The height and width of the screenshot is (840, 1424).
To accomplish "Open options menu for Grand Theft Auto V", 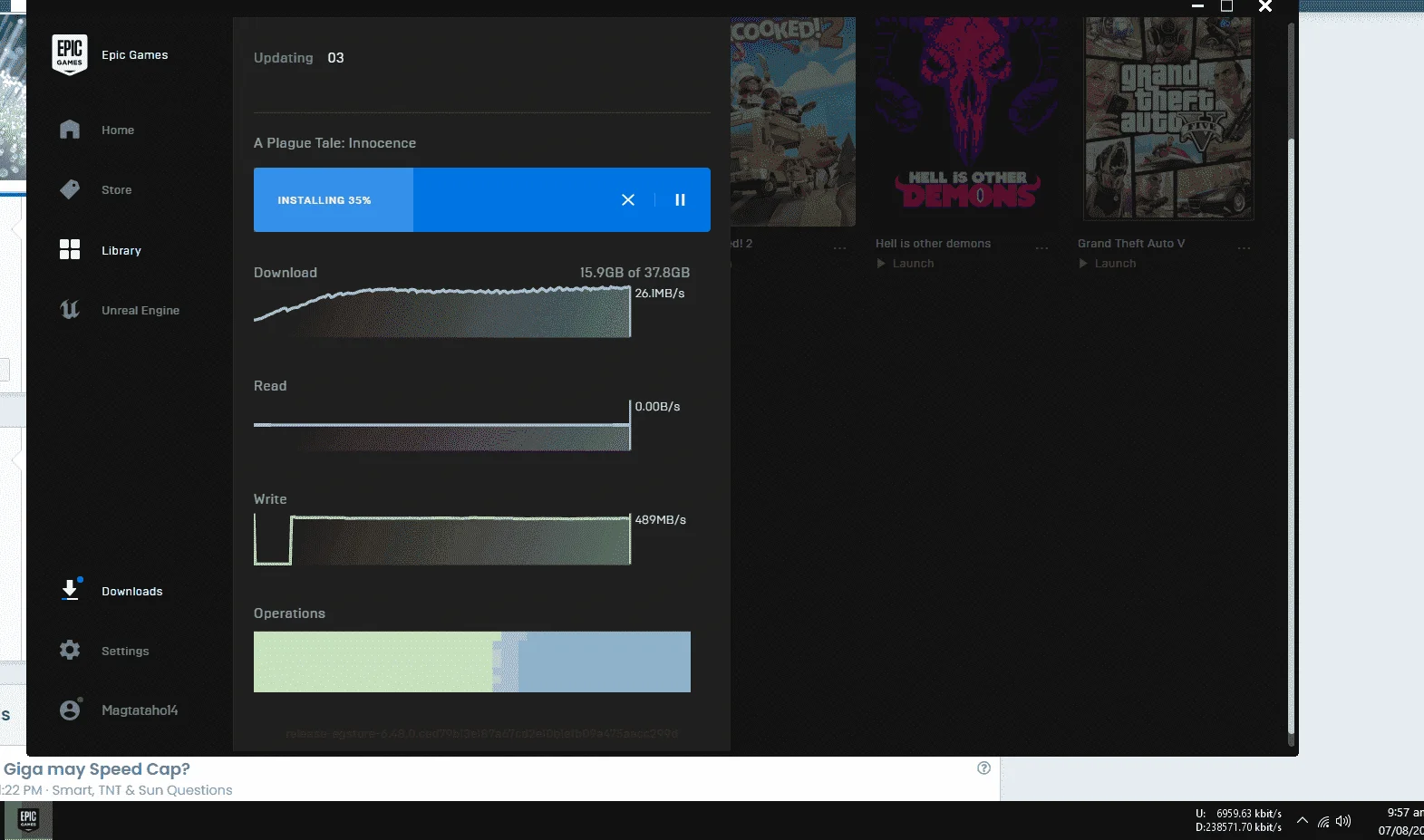I will (x=1244, y=247).
